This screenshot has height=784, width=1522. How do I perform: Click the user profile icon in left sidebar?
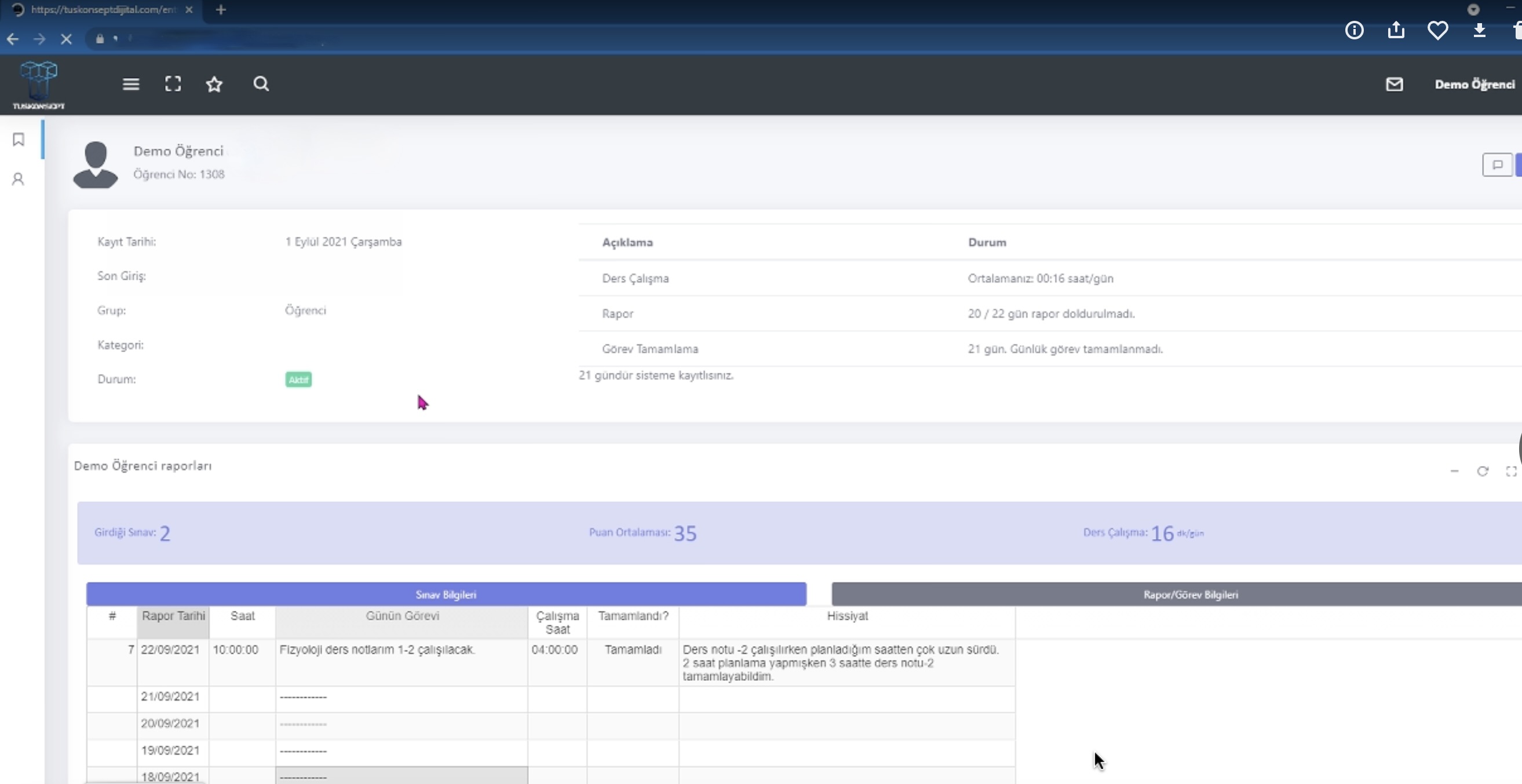(x=19, y=179)
